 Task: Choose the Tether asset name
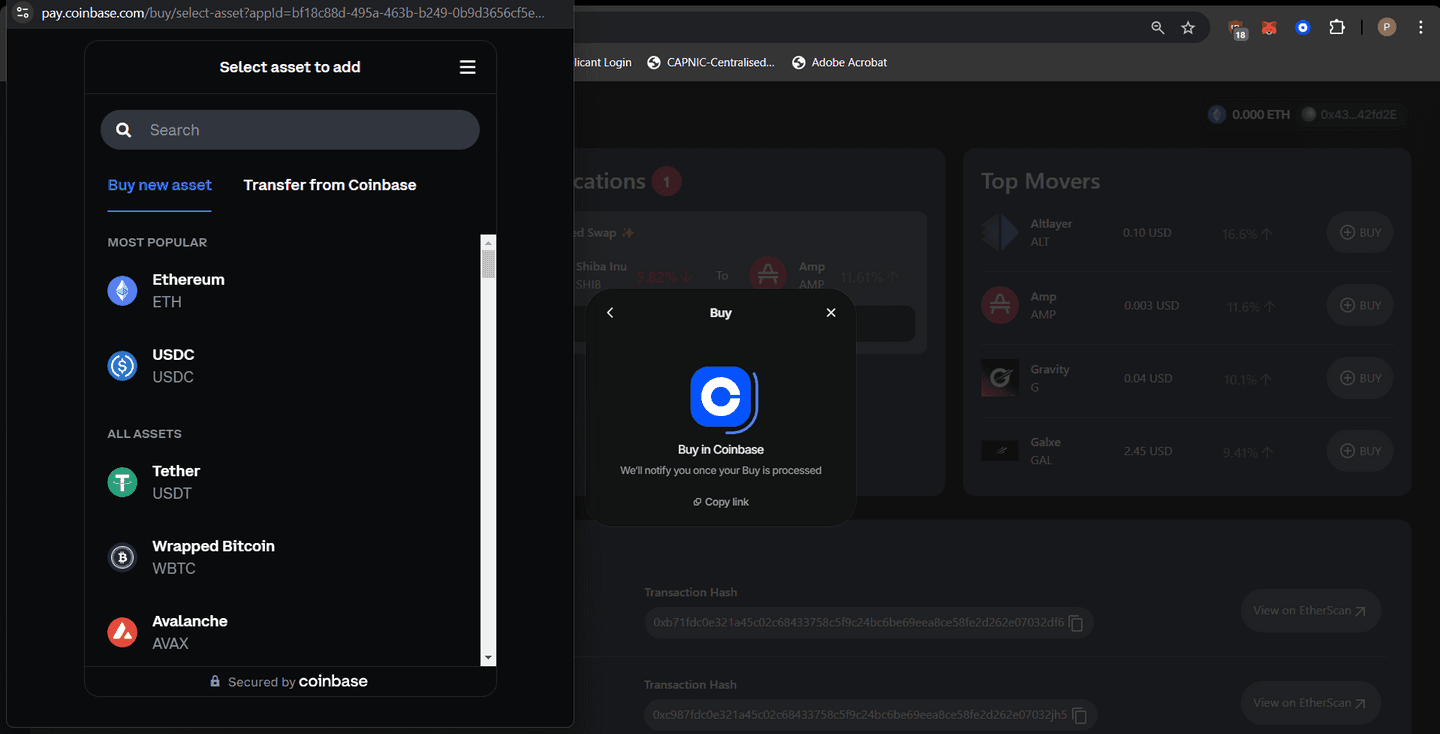click(x=176, y=471)
